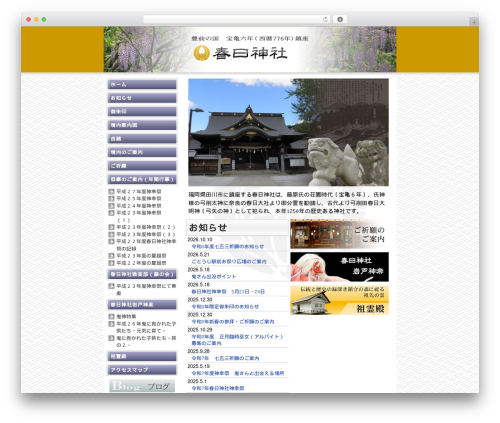Open 鬼さんと出会える場所 news link
The width and height of the screenshot is (500, 423).
pyautogui.click(x=238, y=373)
